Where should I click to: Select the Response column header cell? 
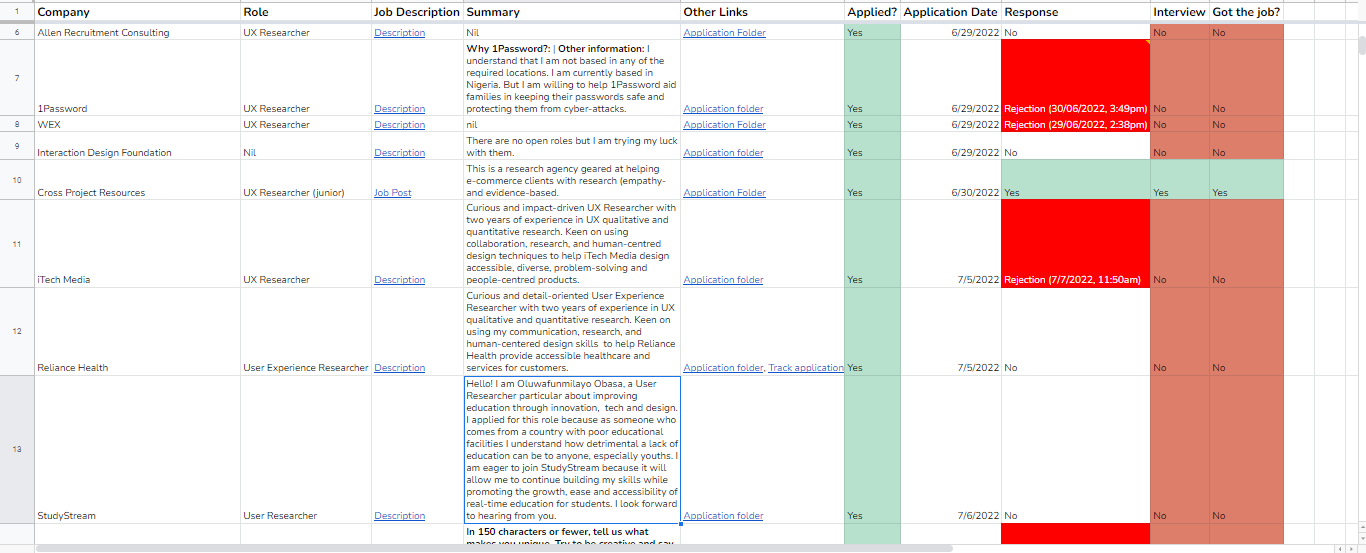coord(1076,12)
